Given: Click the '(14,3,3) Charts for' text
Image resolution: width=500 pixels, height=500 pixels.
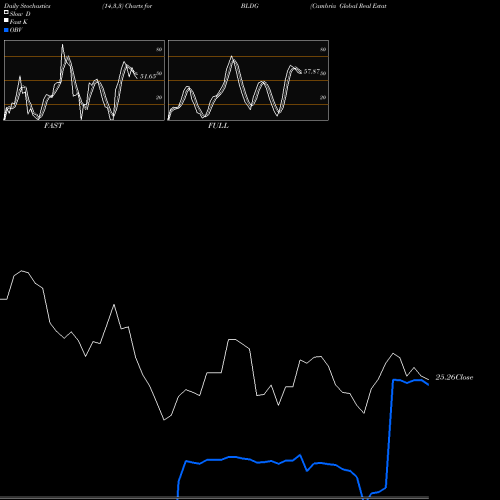Looking at the screenshot, I should pyautogui.click(x=127, y=6).
